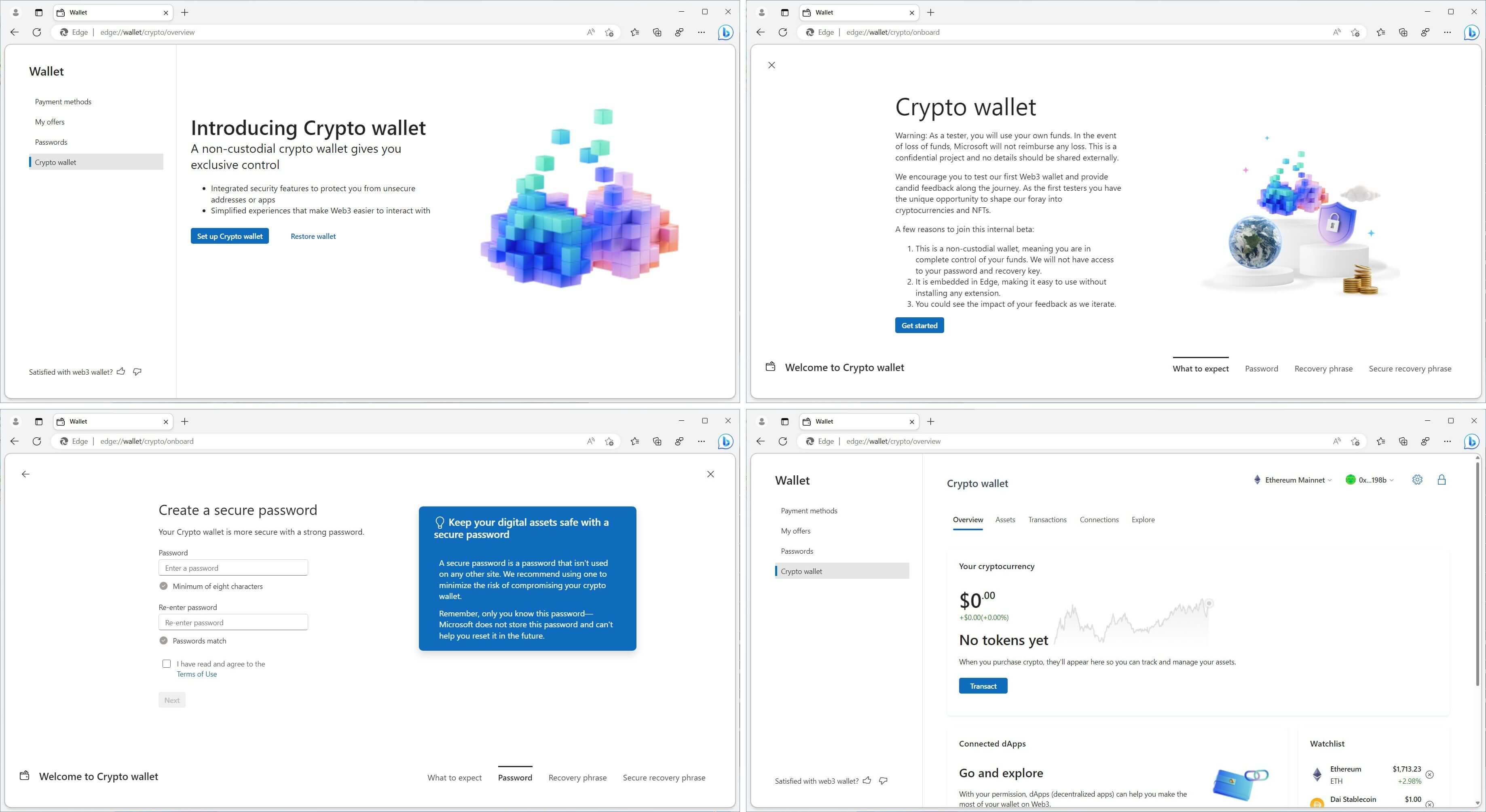Click Bing Chat icon in top-right window

pos(1471,32)
